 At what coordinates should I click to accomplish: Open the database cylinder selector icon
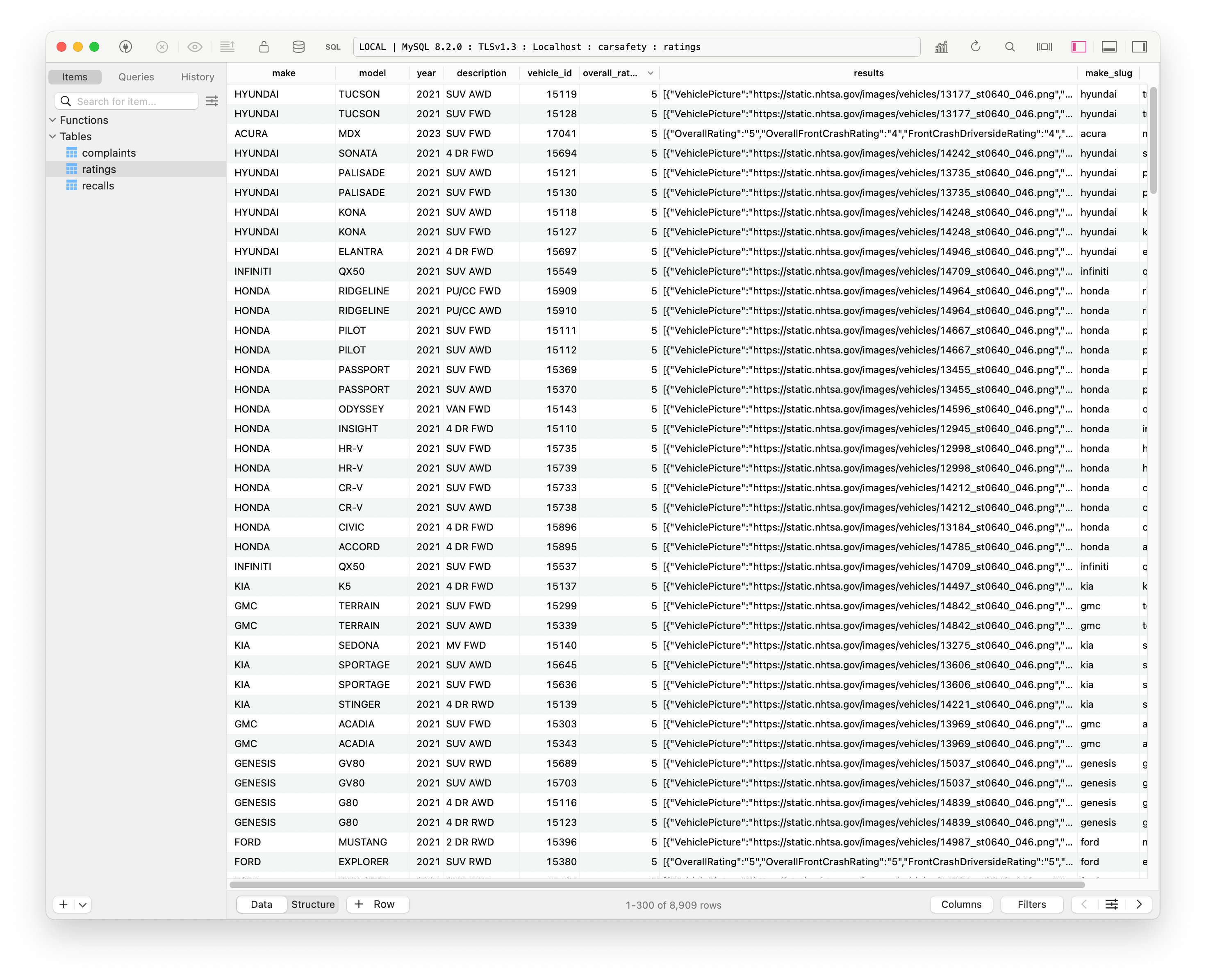(298, 47)
